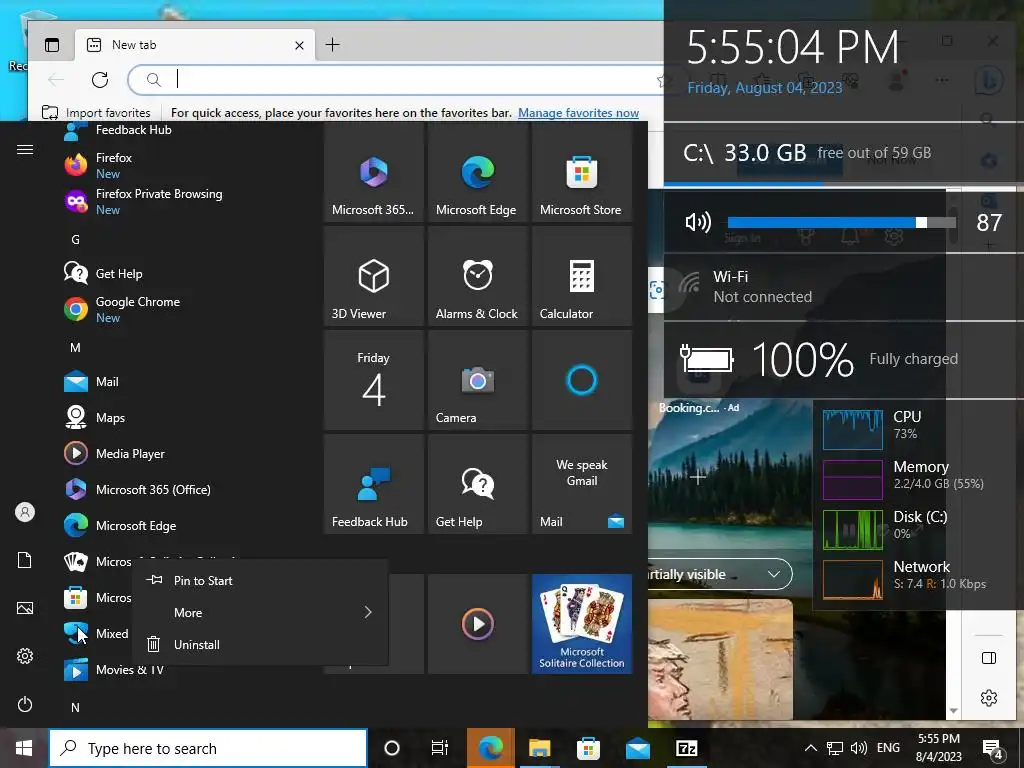Choose Uninstall from context menu
The image size is (1024, 768).
[x=260, y=645]
